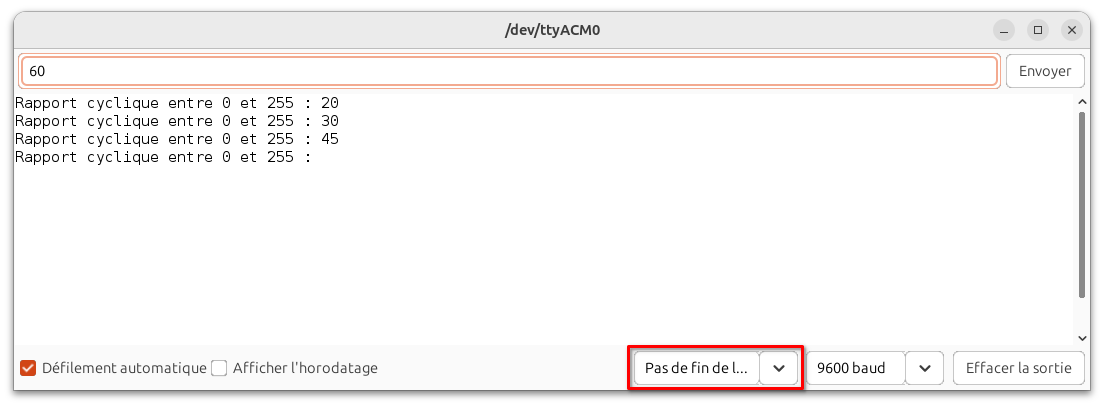Click the /dev/ttyACM0 title bar
The height and width of the screenshot is (407, 1104).
(552, 30)
